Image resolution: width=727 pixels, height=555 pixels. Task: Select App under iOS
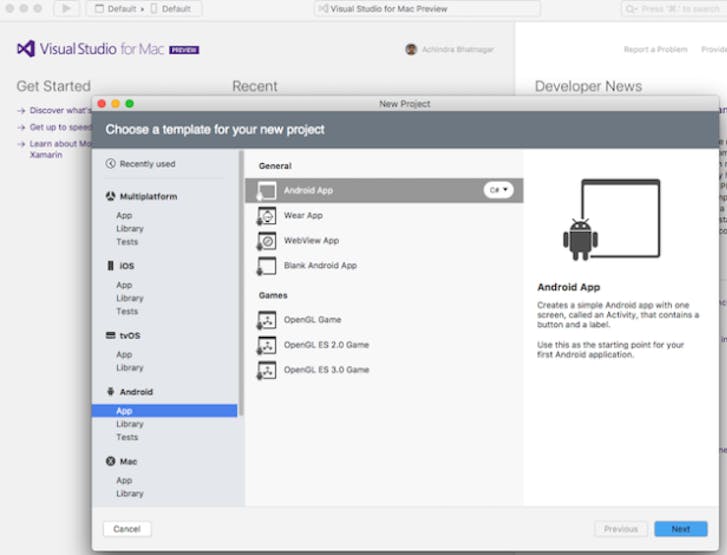(124, 285)
